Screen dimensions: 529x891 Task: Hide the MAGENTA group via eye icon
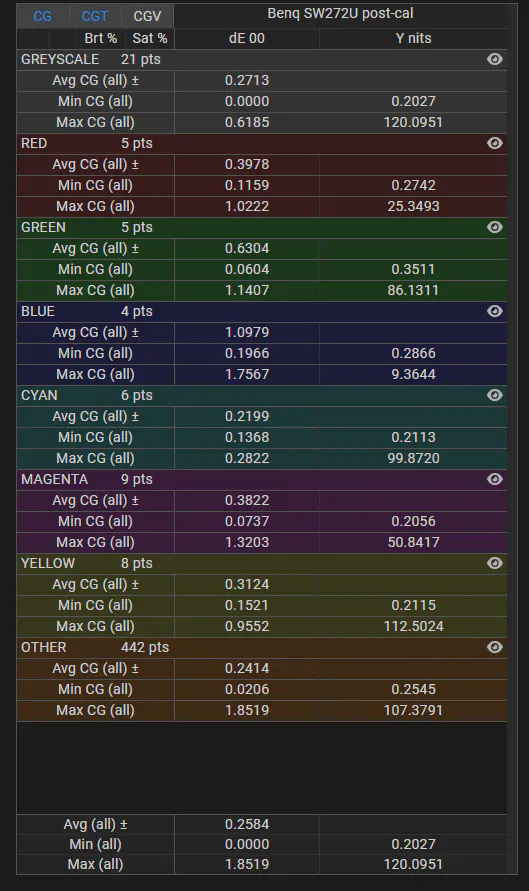pyautogui.click(x=495, y=479)
